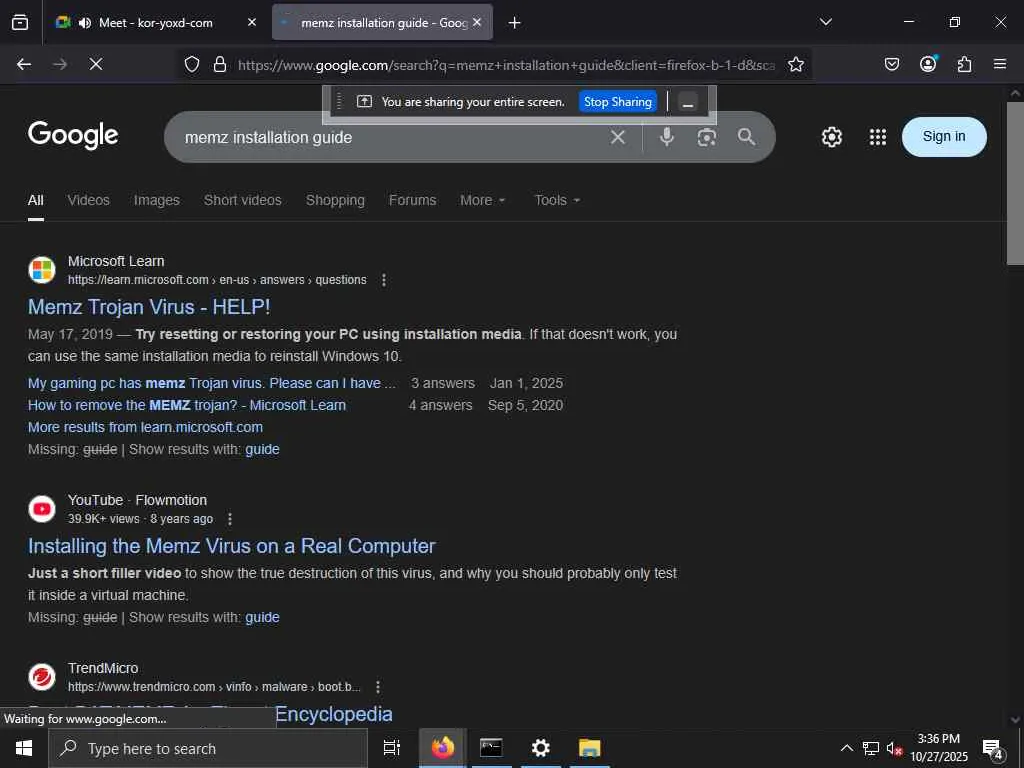Select the google.com address bar URL

[x=506, y=65]
